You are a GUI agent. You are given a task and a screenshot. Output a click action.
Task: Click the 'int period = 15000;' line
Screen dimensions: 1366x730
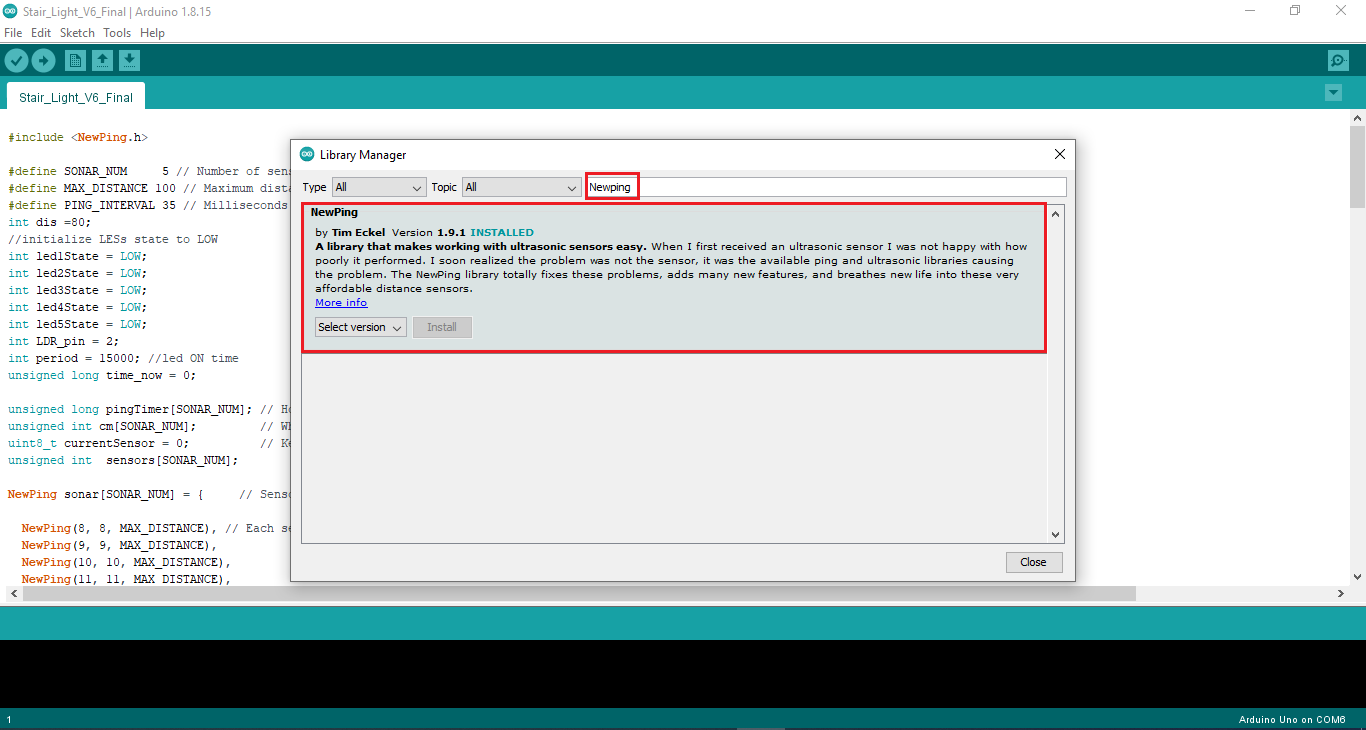(123, 358)
